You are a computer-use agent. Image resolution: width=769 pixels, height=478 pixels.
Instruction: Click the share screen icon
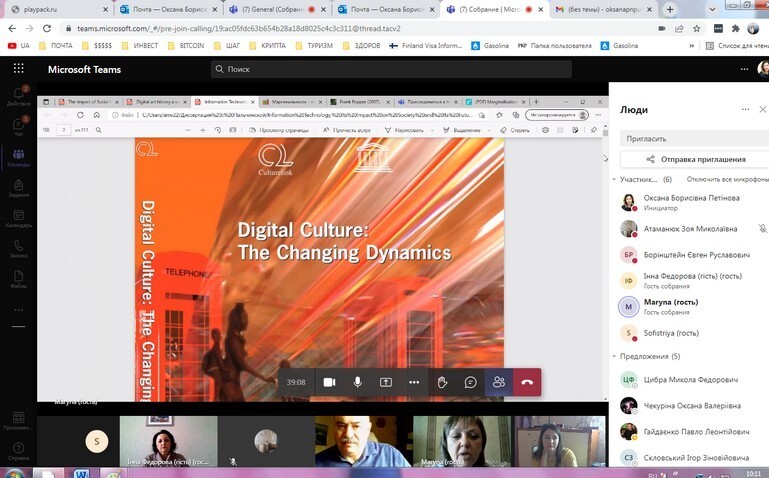click(385, 382)
